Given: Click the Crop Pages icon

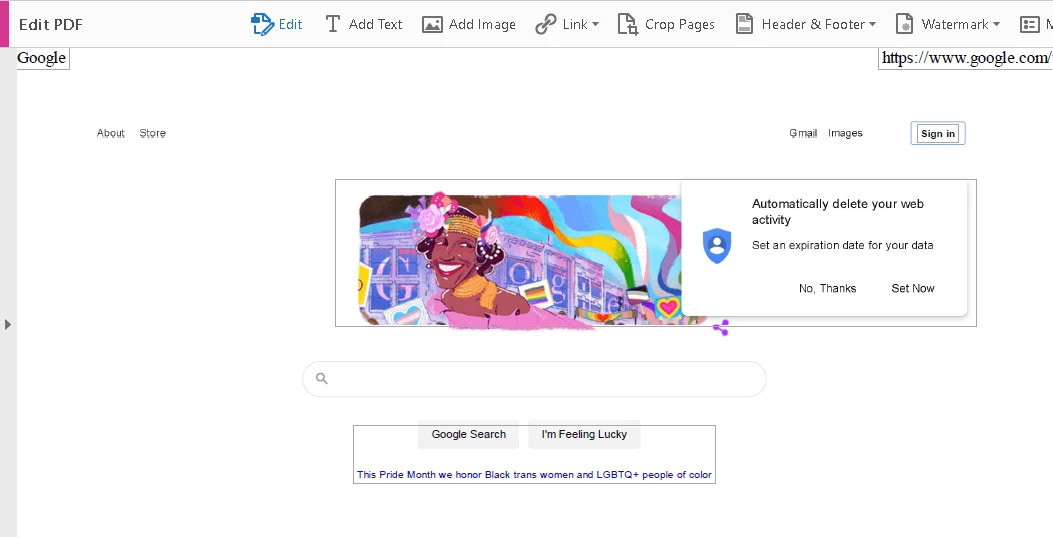Looking at the screenshot, I should click(627, 24).
